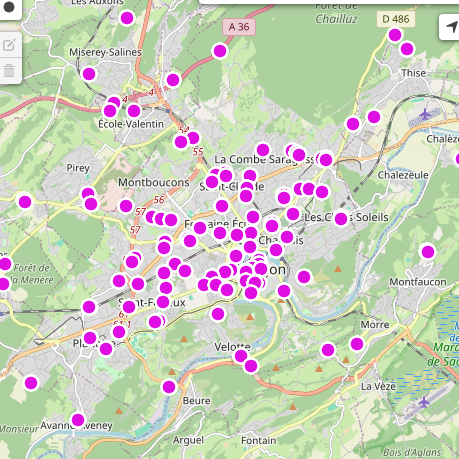Viewport: 459px width, 459px height.
Task: Click the Montboucons place label
Action: point(154,182)
